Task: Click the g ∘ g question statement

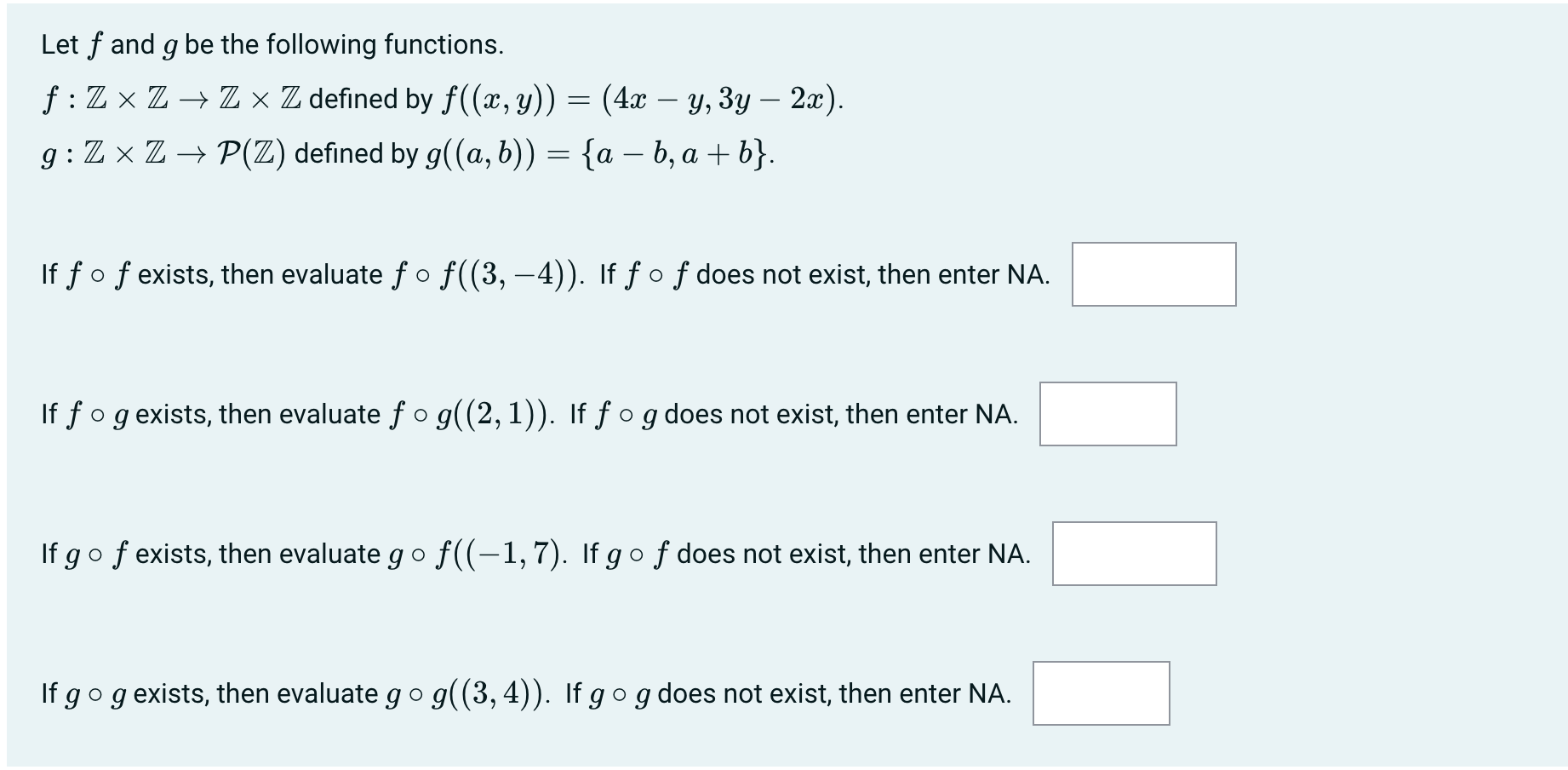Action: [x=526, y=693]
